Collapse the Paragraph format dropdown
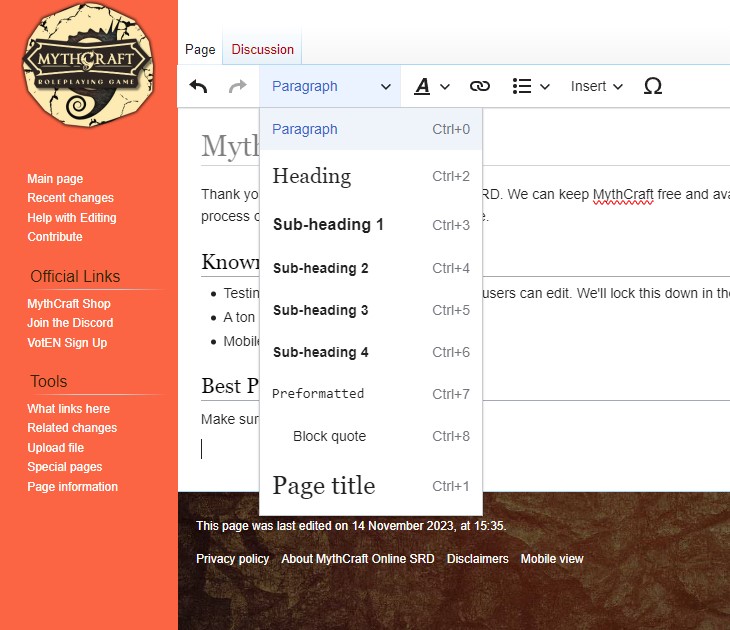The image size is (730, 630). 330,86
